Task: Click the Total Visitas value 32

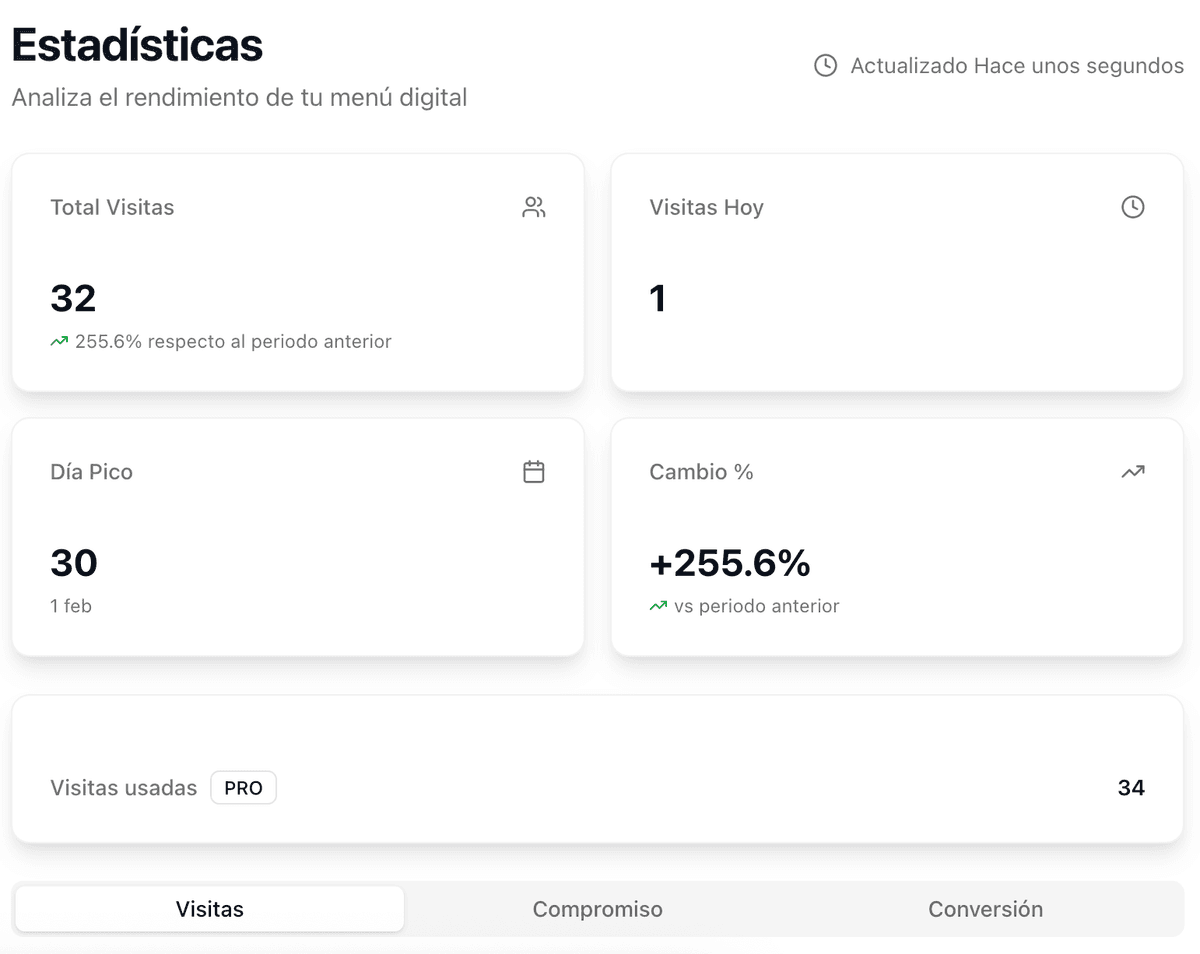Action: coord(73,298)
